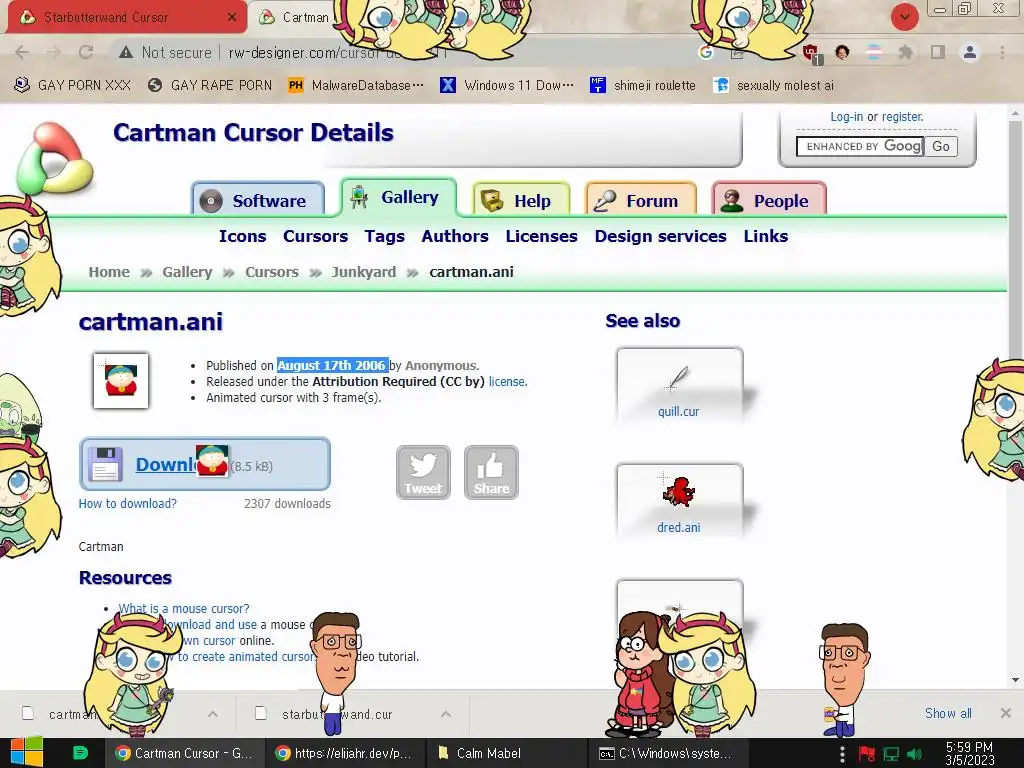Viewport: 1024px width, 768px height.
Task: Open the Links section
Action: point(765,236)
